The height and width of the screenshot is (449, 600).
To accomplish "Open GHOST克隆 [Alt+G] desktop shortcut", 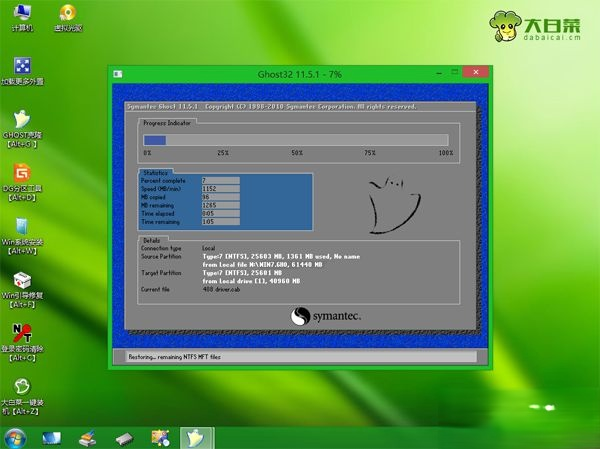I will (22, 129).
